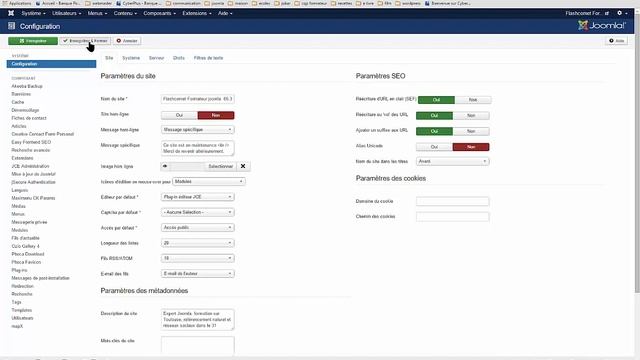640x360 pixels.
Task: Open the Éditeur par défaut dropdown
Action: [x=198, y=197]
